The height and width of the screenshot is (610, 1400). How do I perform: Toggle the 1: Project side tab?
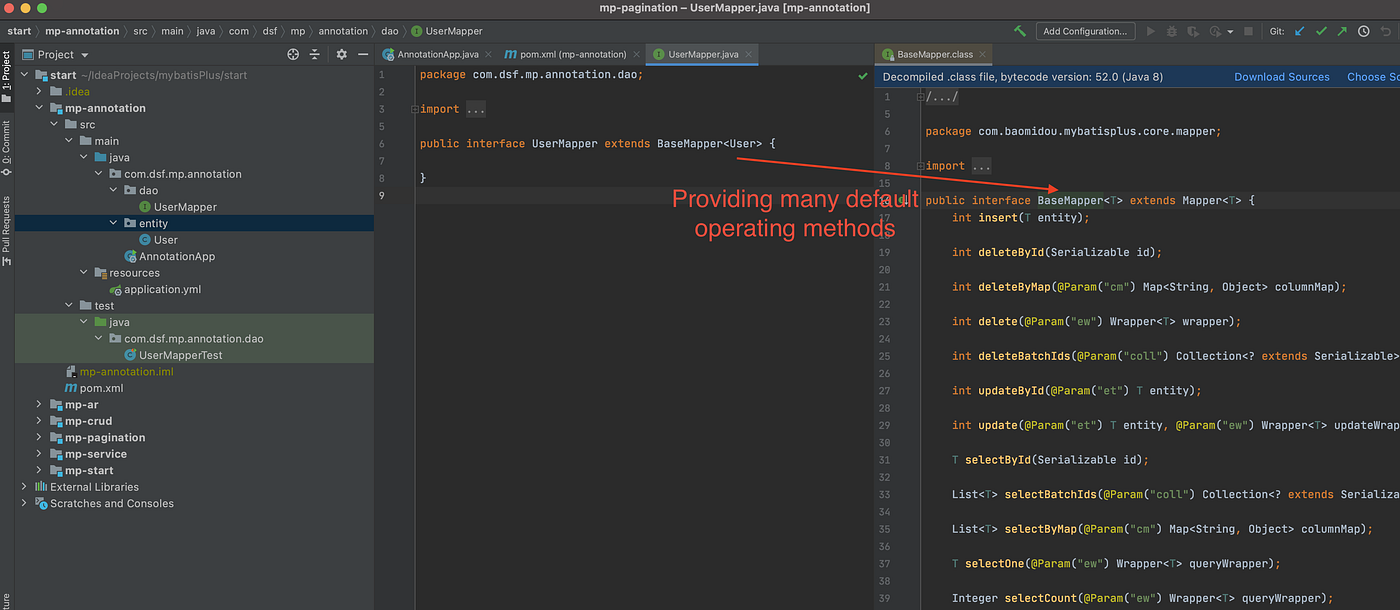pyautogui.click(x=6, y=77)
